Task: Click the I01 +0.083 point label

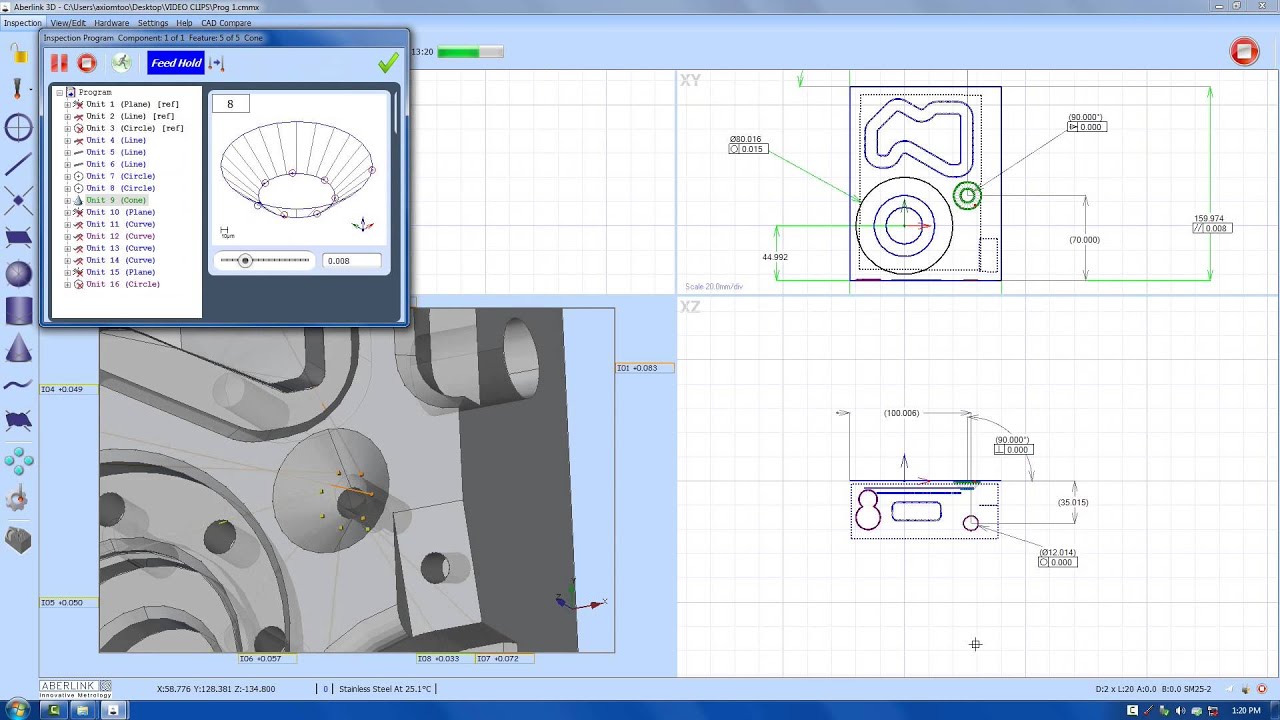Action: pos(645,368)
